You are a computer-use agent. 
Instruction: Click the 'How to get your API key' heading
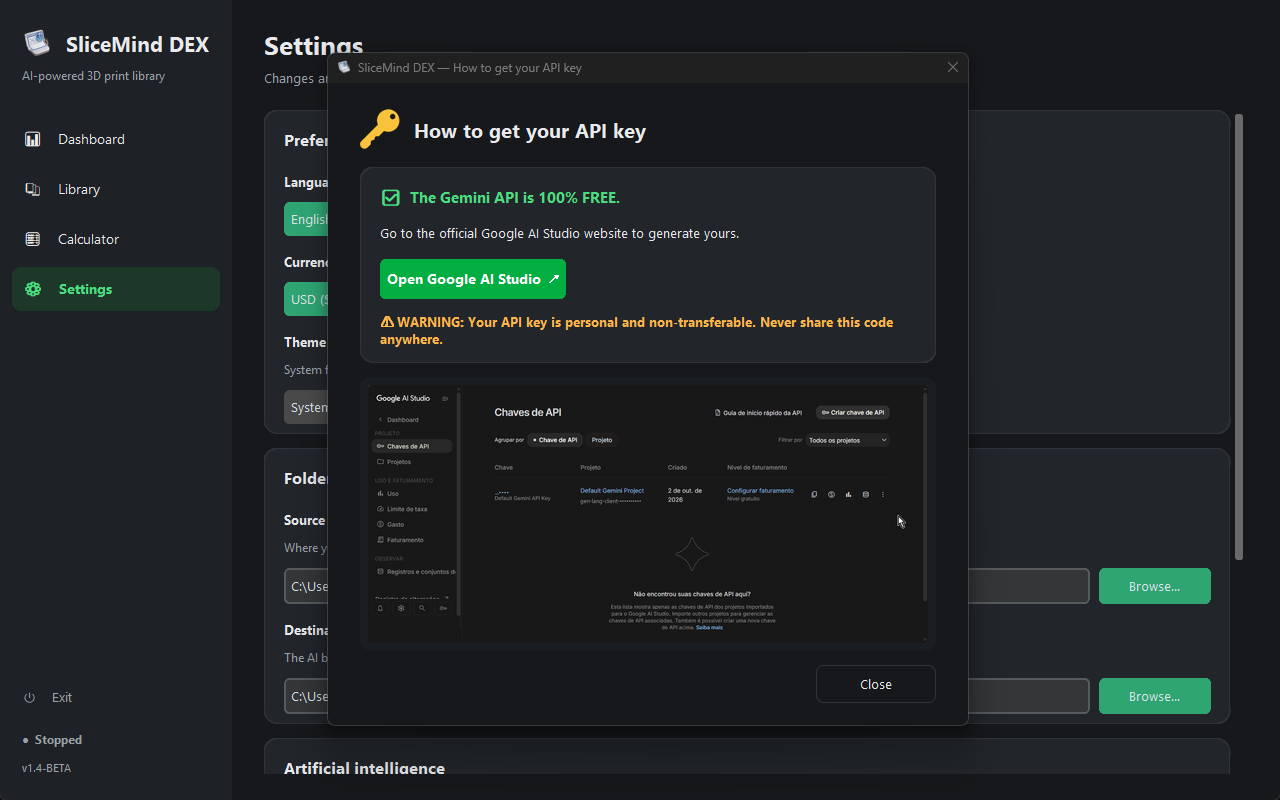tap(530, 131)
